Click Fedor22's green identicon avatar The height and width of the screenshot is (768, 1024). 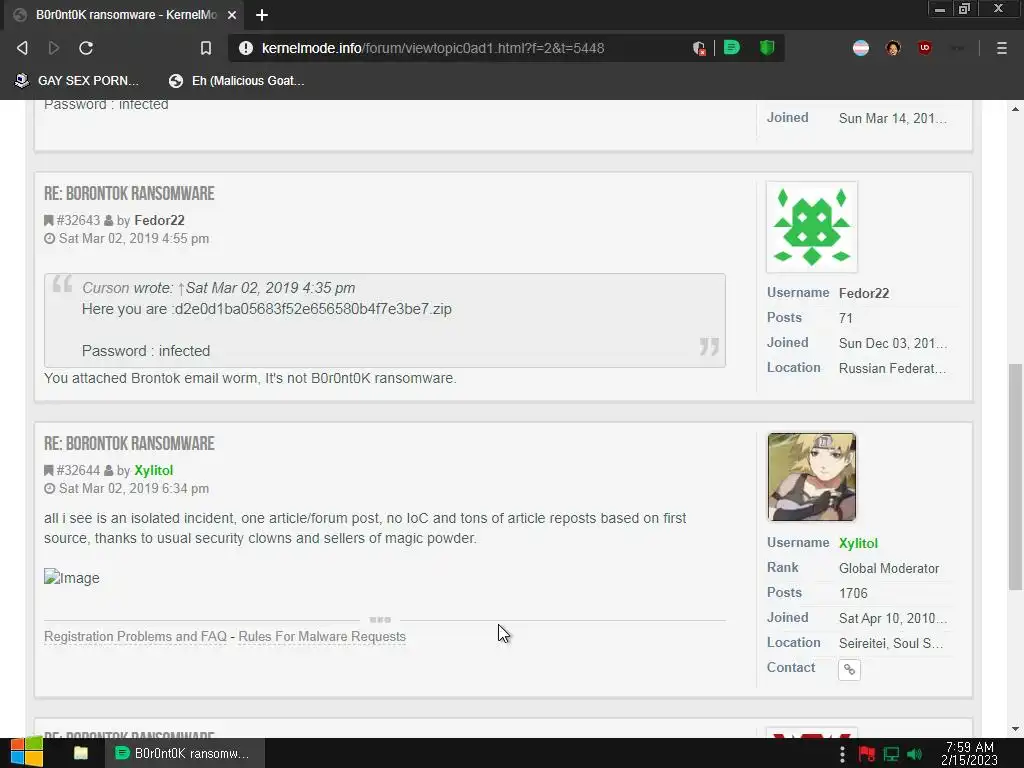[812, 227]
